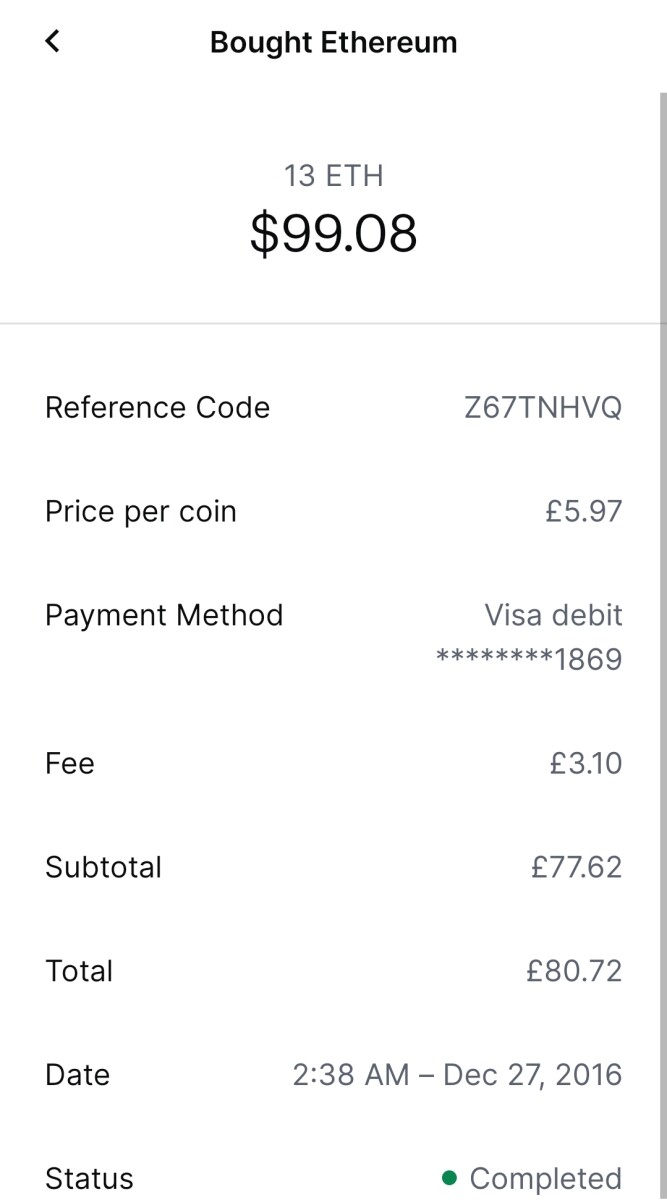Tap reference code Z67TNHVQ
This screenshot has height=1200, width=667.
coord(542,407)
